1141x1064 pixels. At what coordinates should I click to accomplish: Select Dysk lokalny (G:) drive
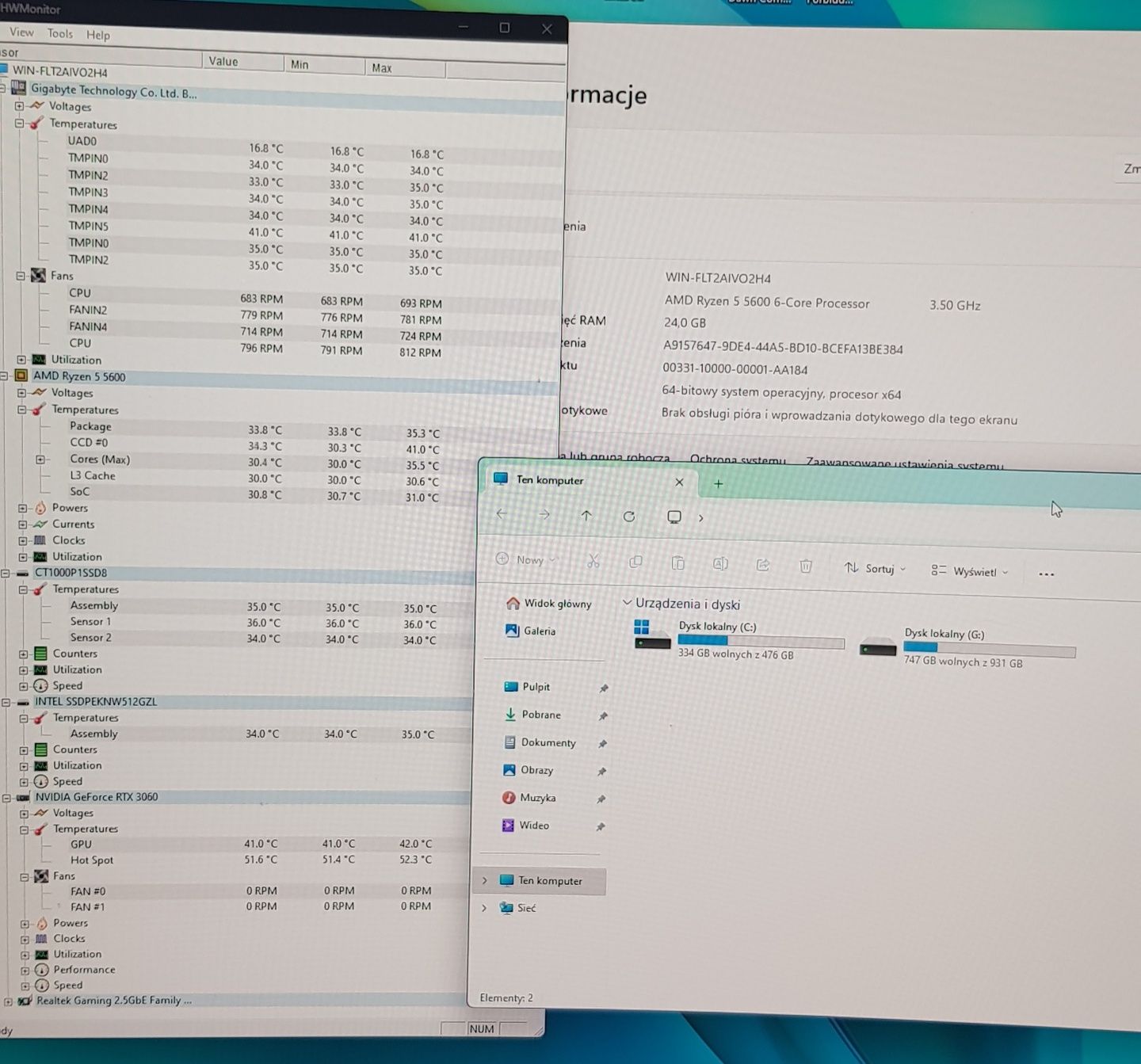point(967,647)
